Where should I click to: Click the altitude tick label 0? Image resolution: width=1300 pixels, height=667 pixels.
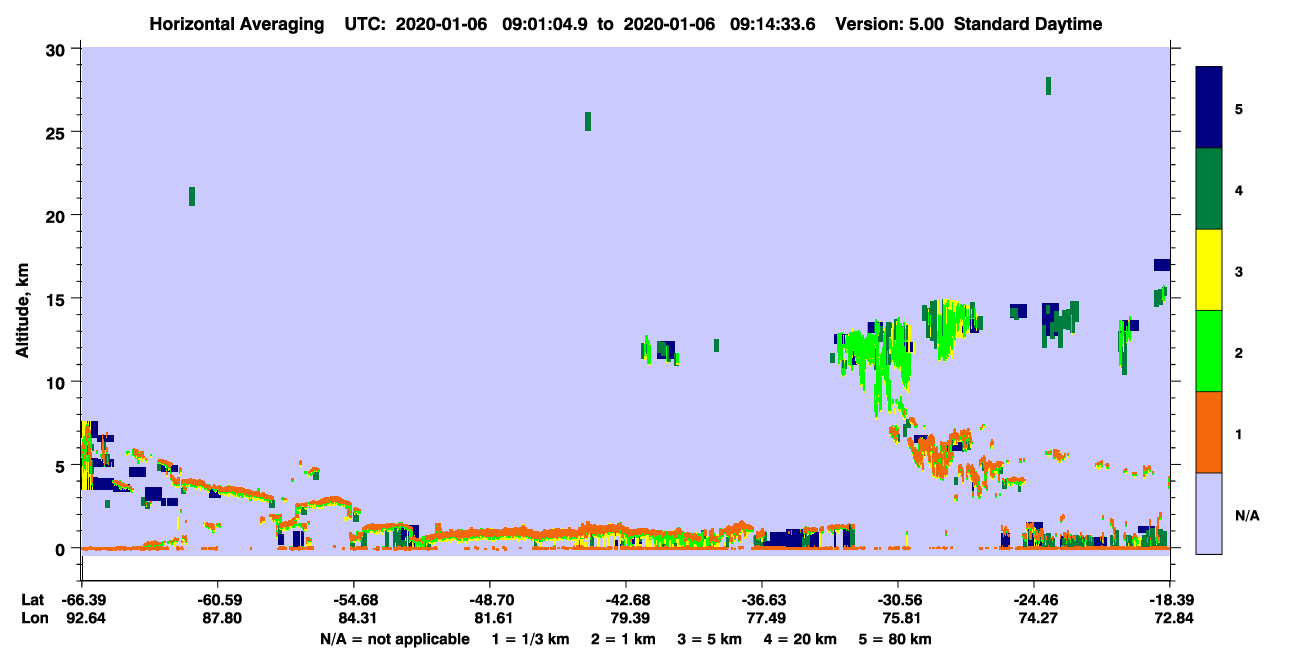[x=62, y=548]
